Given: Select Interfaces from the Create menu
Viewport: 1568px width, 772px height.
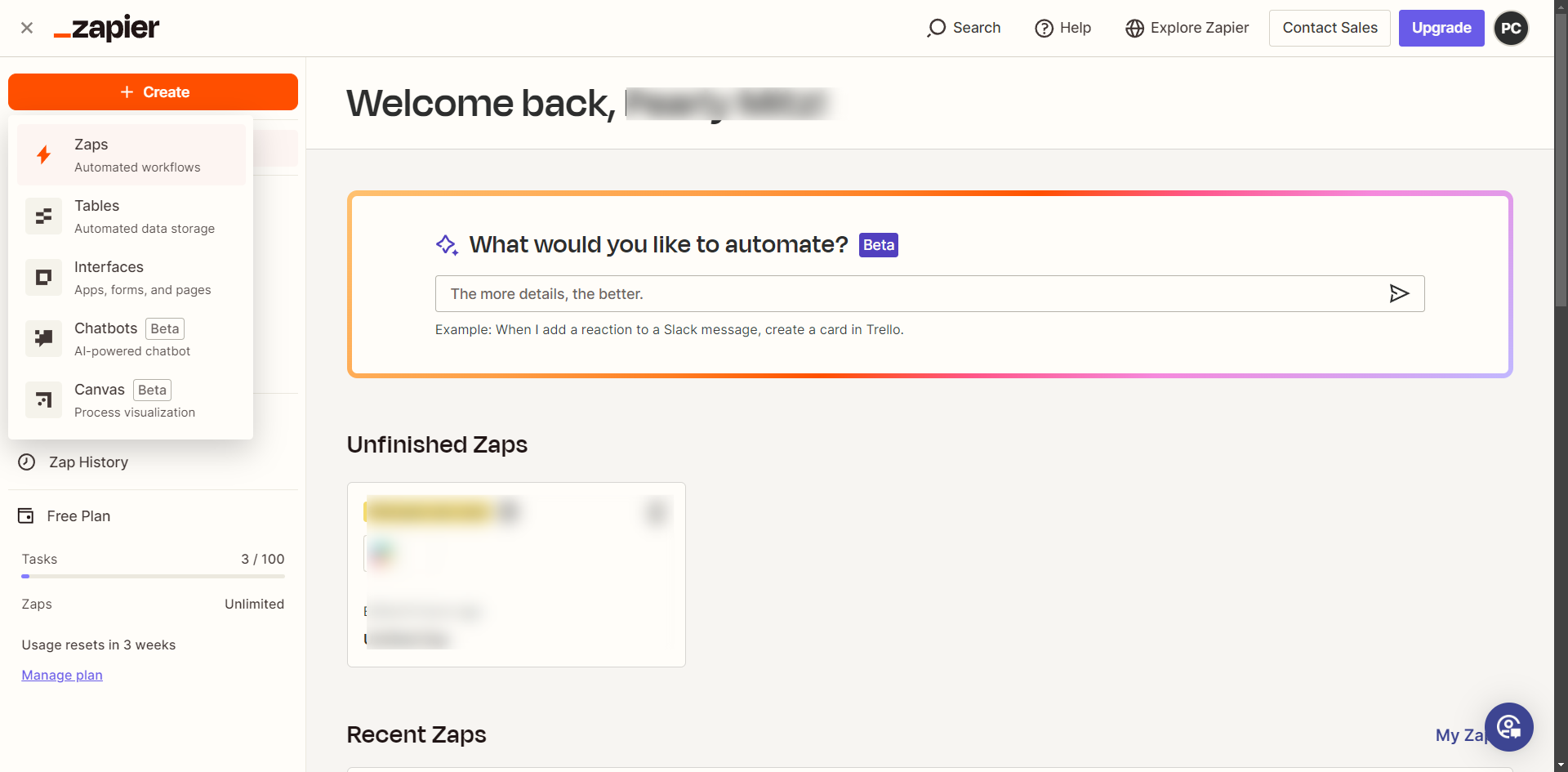Looking at the screenshot, I should [143, 278].
